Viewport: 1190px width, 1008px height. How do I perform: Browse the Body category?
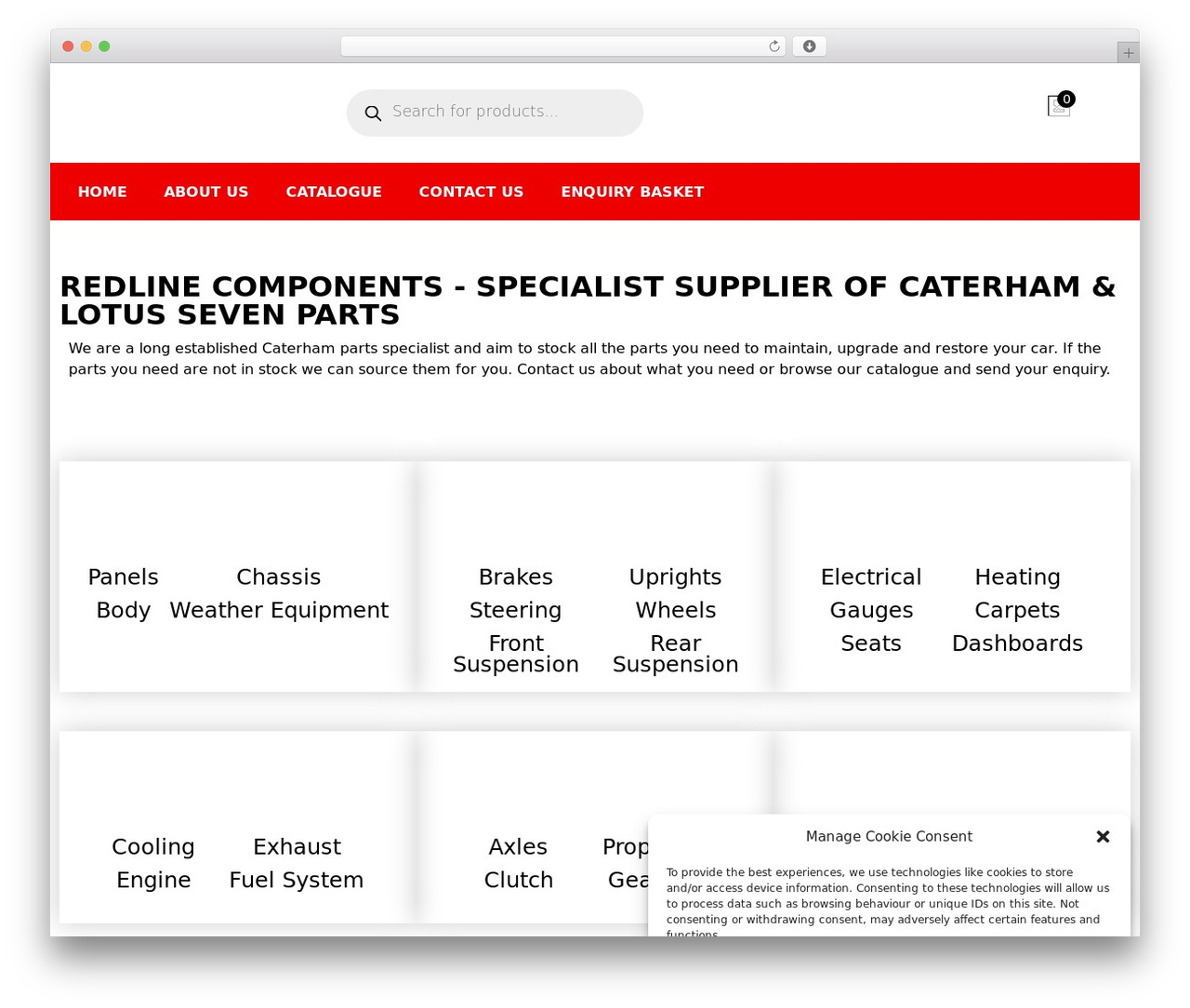pyautogui.click(x=124, y=611)
